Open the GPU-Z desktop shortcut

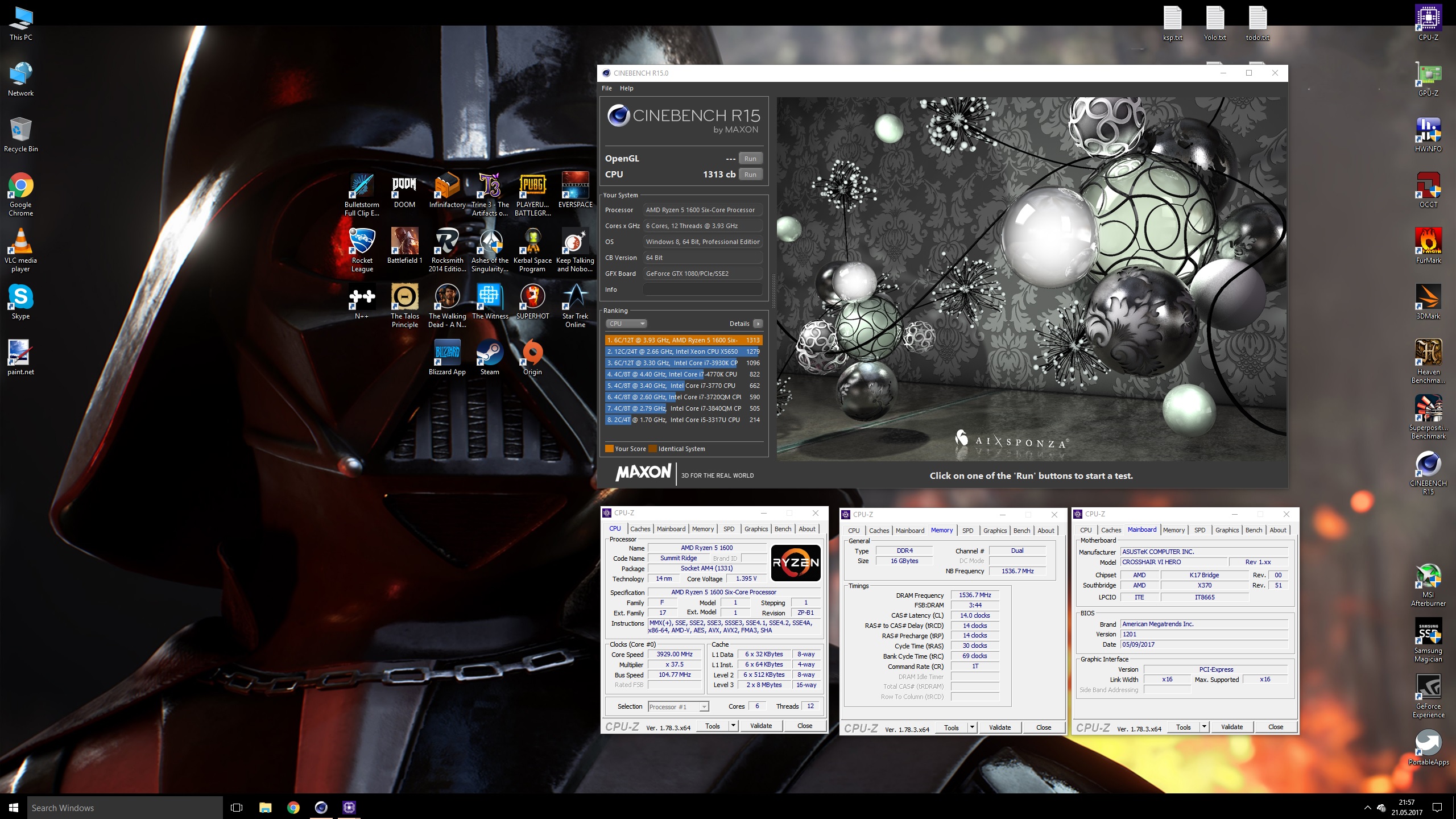click(1428, 78)
